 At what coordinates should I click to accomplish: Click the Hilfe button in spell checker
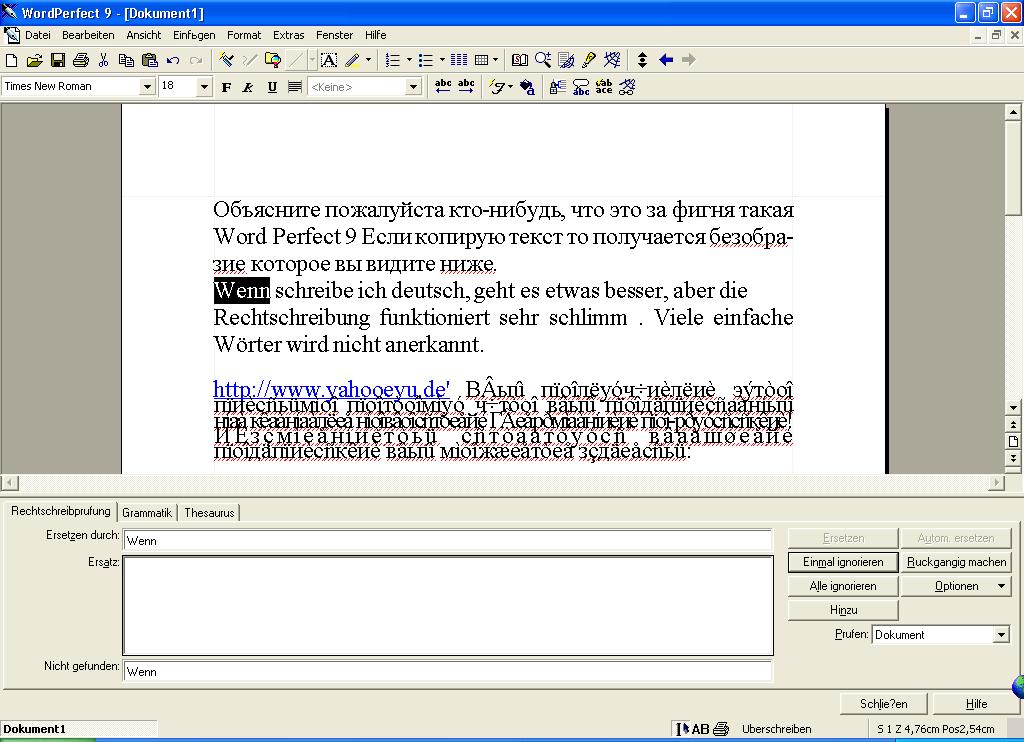click(x=976, y=704)
